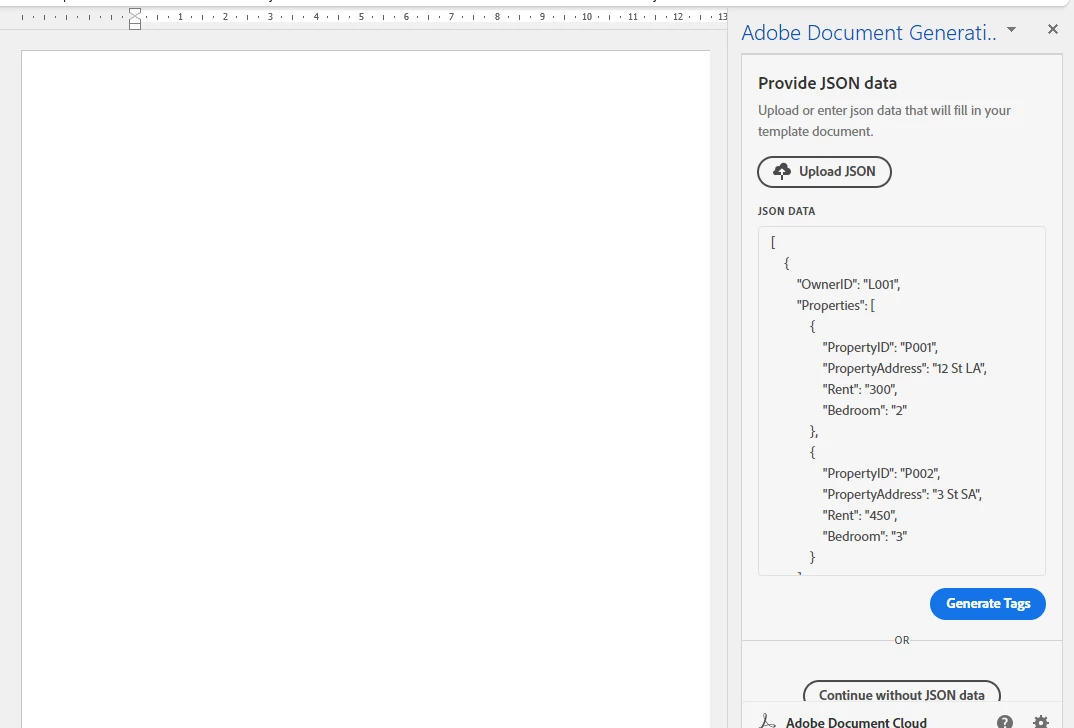Click the "PropertyAddress": "3 St SA" line
The image size is (1074, 728).
(902, 494)
